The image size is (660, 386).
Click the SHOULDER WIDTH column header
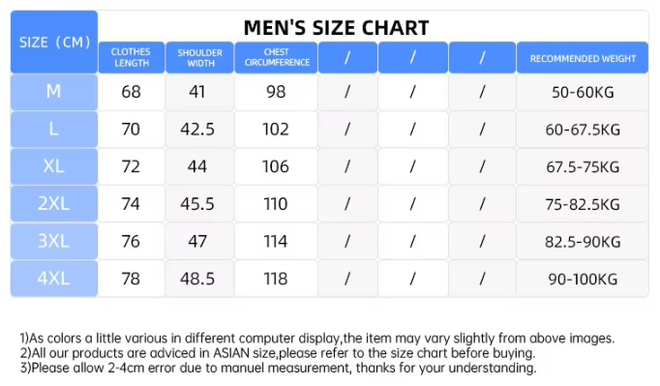click(x=200, y=58)
